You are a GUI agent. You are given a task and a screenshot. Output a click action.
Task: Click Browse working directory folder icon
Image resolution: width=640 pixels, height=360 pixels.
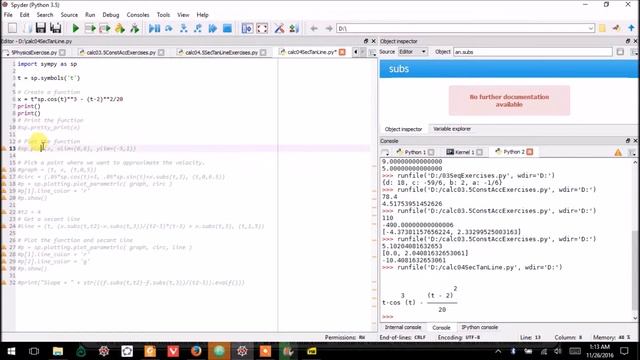click(x=602, y=28)
